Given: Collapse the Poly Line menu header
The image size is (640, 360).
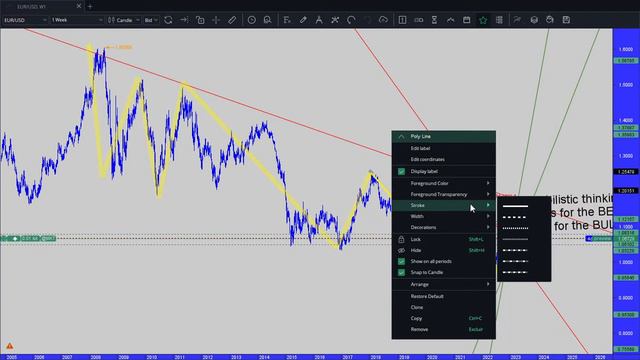Looking at the screenshot, I should [444, 136].
